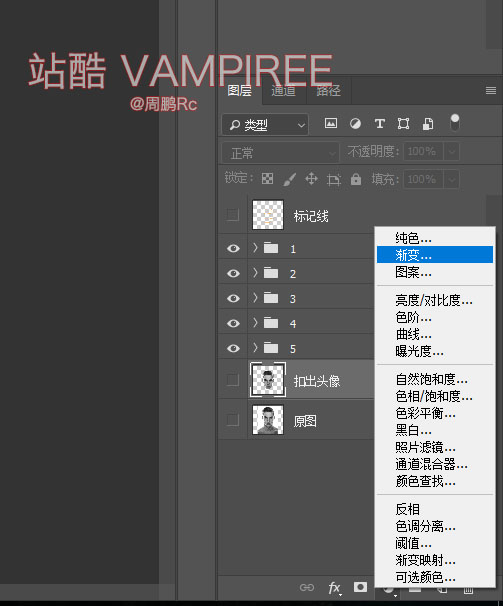Toggle visibility of group 3

[x=233, y=298]
